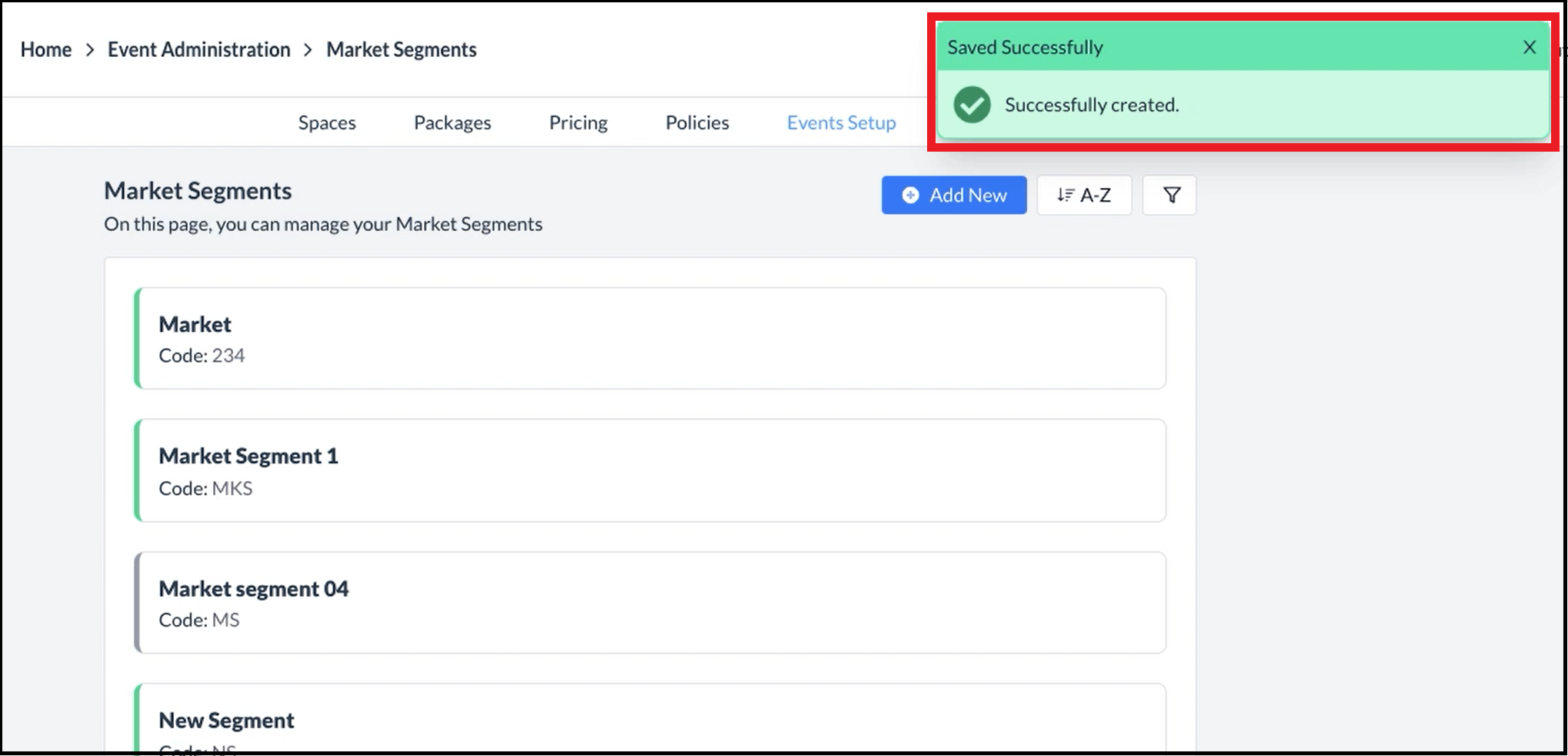This screenshot has height=756, width=1568.
Task: Open the Market segment with code 234
Action: click(650, 339)
